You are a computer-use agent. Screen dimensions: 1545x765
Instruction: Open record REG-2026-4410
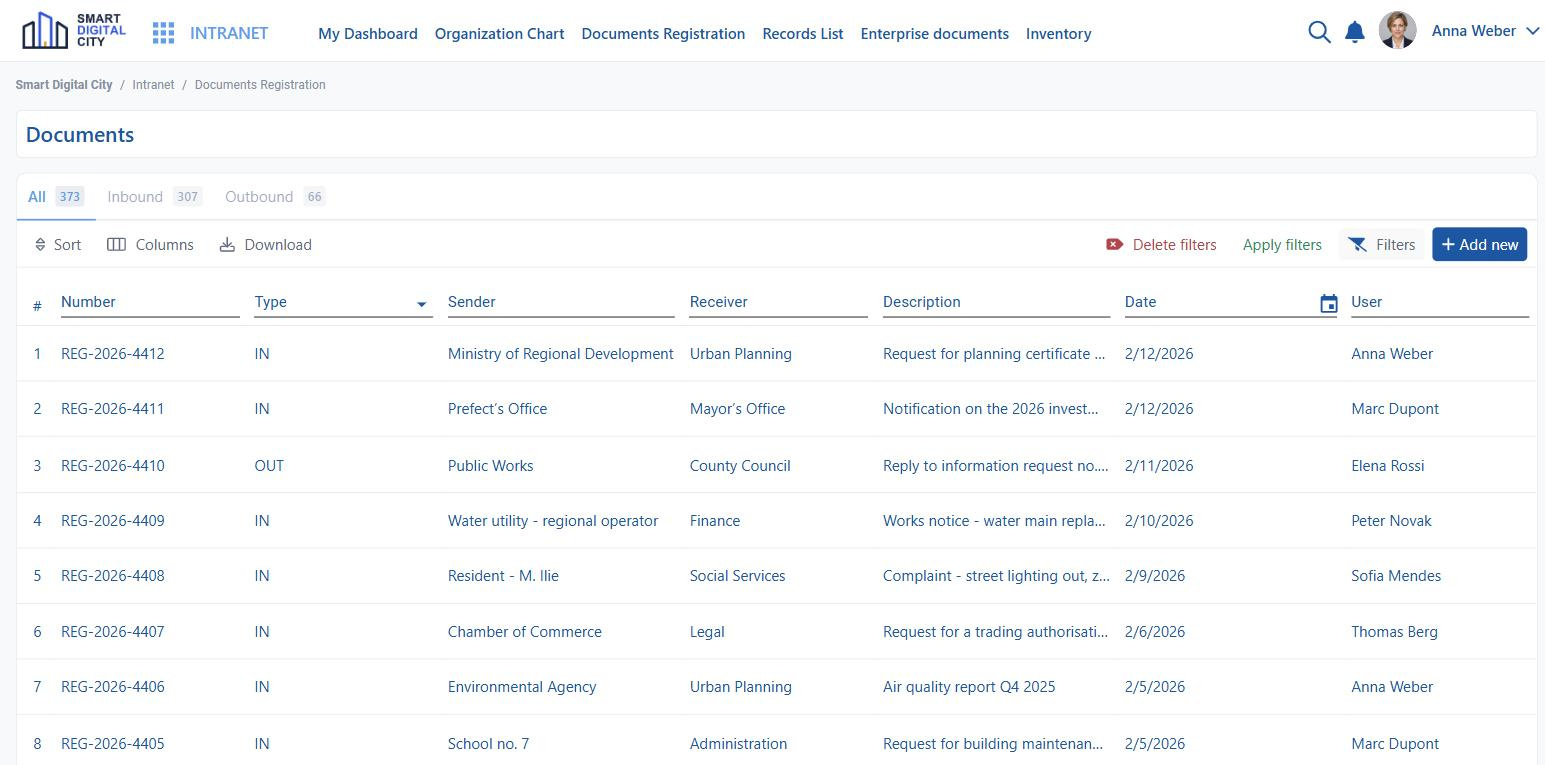pos(113,466)
